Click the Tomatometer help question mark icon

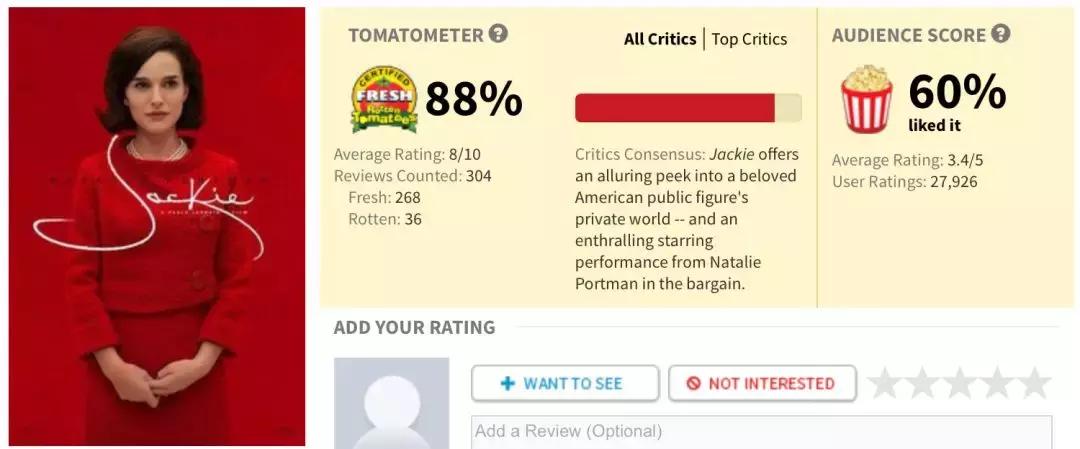pyautogui.click(x=498, y=34)
